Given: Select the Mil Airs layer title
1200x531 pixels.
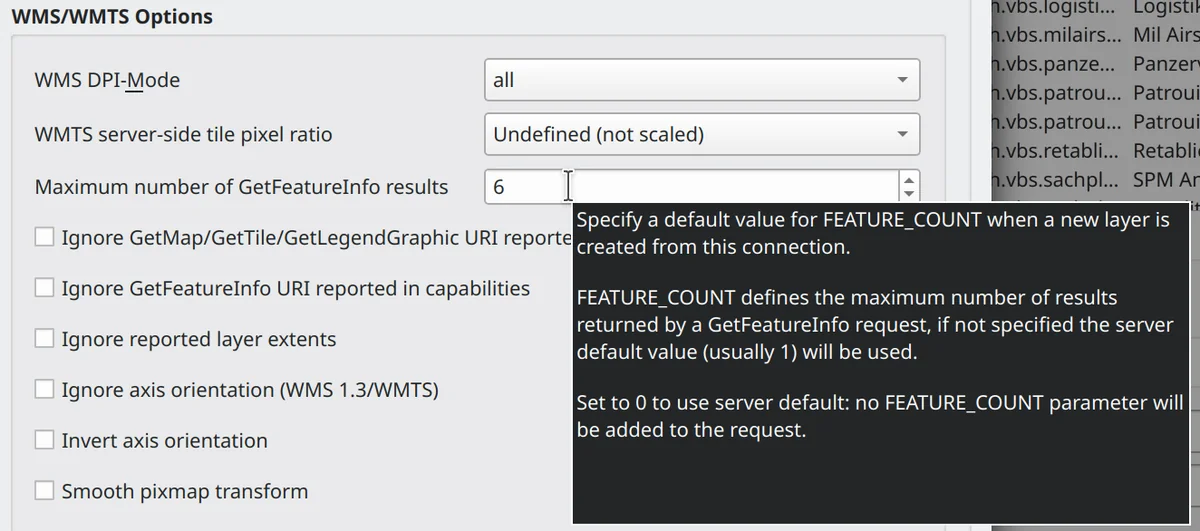Looking at the screenshot, I should click(1166, 36).
